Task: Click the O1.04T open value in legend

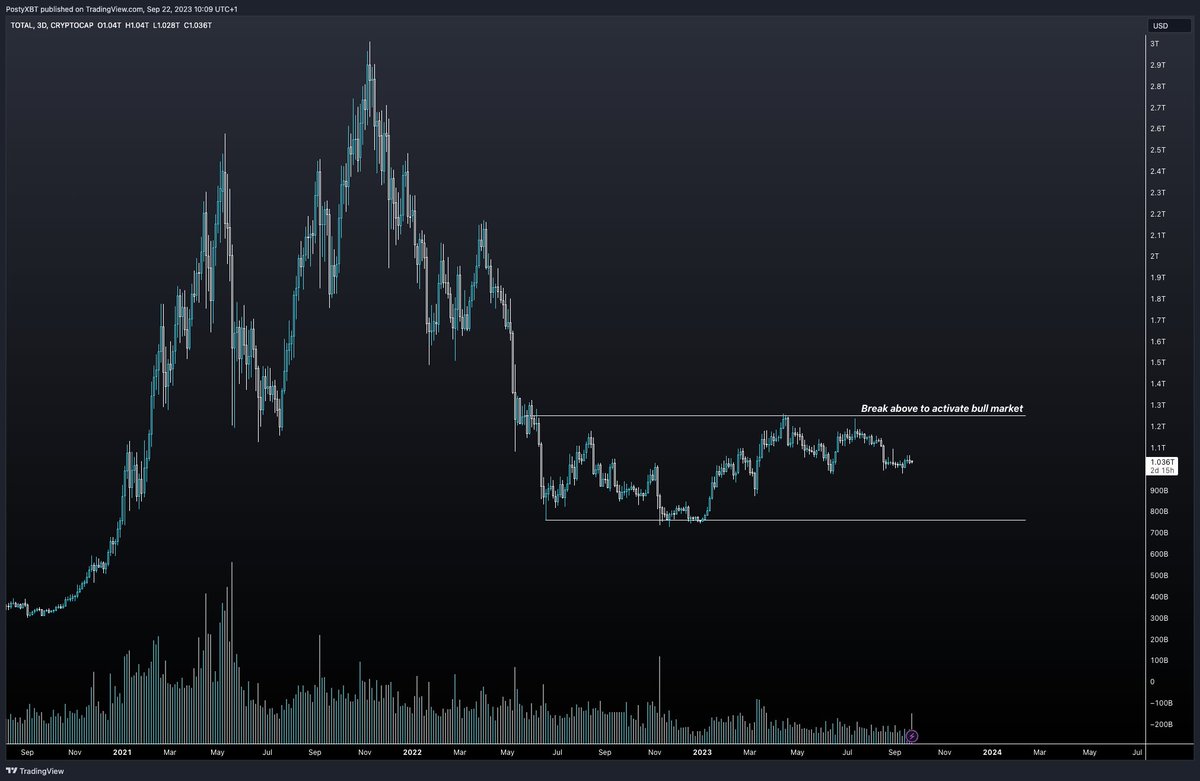Action: 109,24
